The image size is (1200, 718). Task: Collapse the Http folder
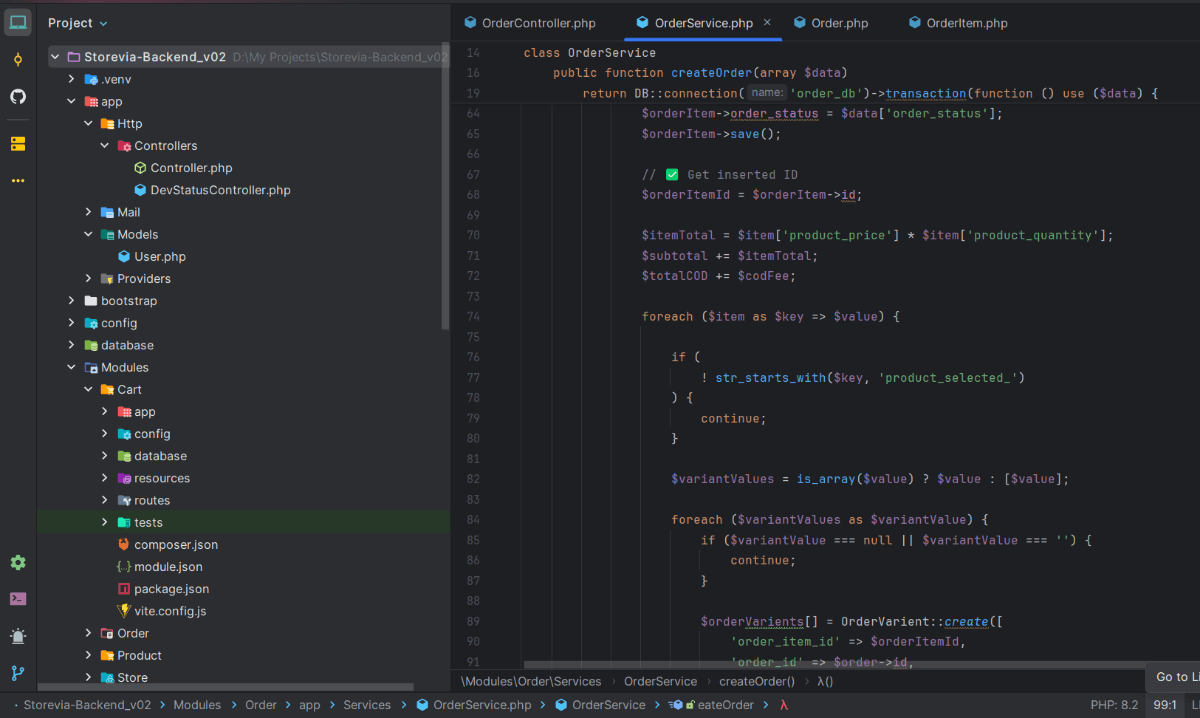(88, 124)
